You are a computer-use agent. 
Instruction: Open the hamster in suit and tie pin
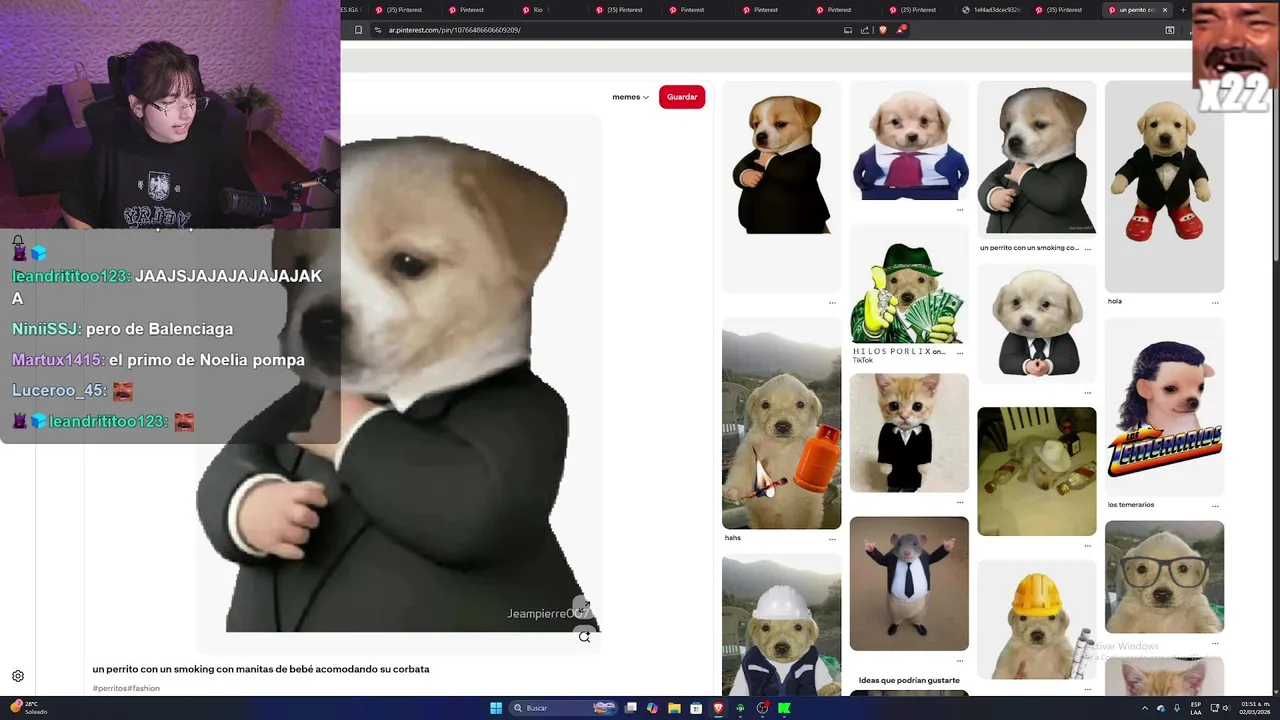[x=909, y=583]
